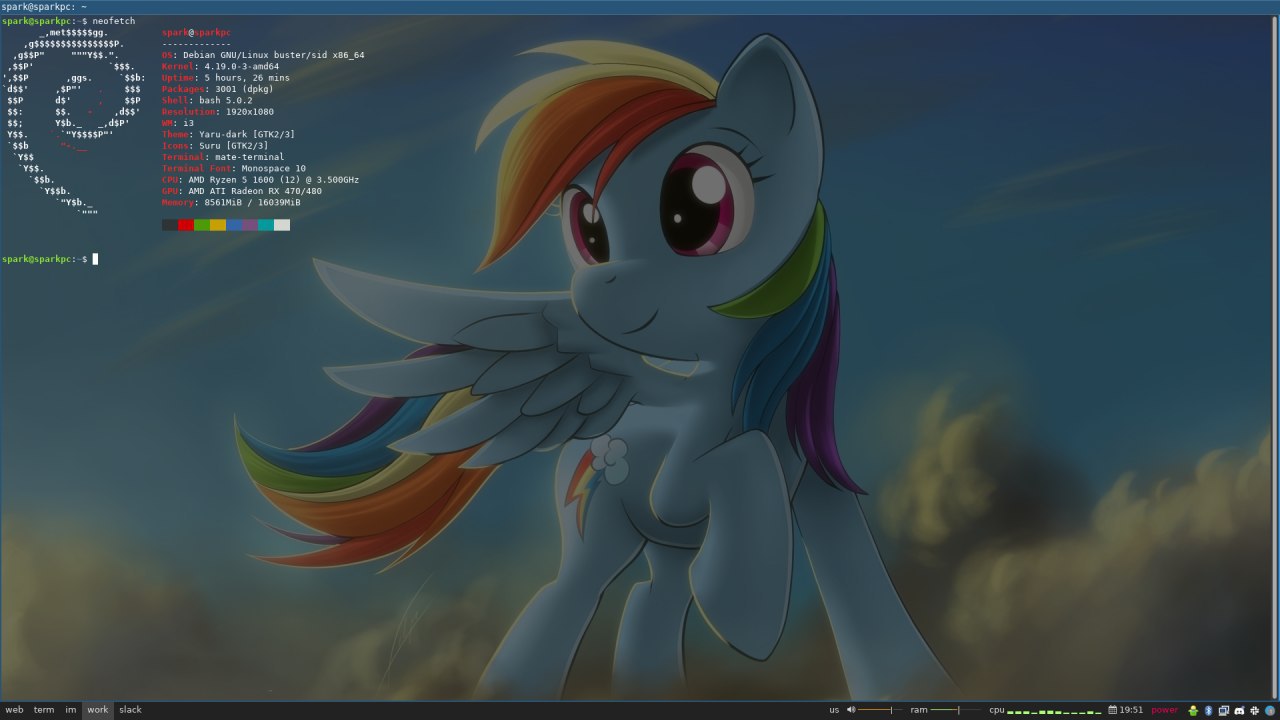Screen dimensions: 1280x720
Task: Click the white neofetch color block
Action: tap(282, 225)
